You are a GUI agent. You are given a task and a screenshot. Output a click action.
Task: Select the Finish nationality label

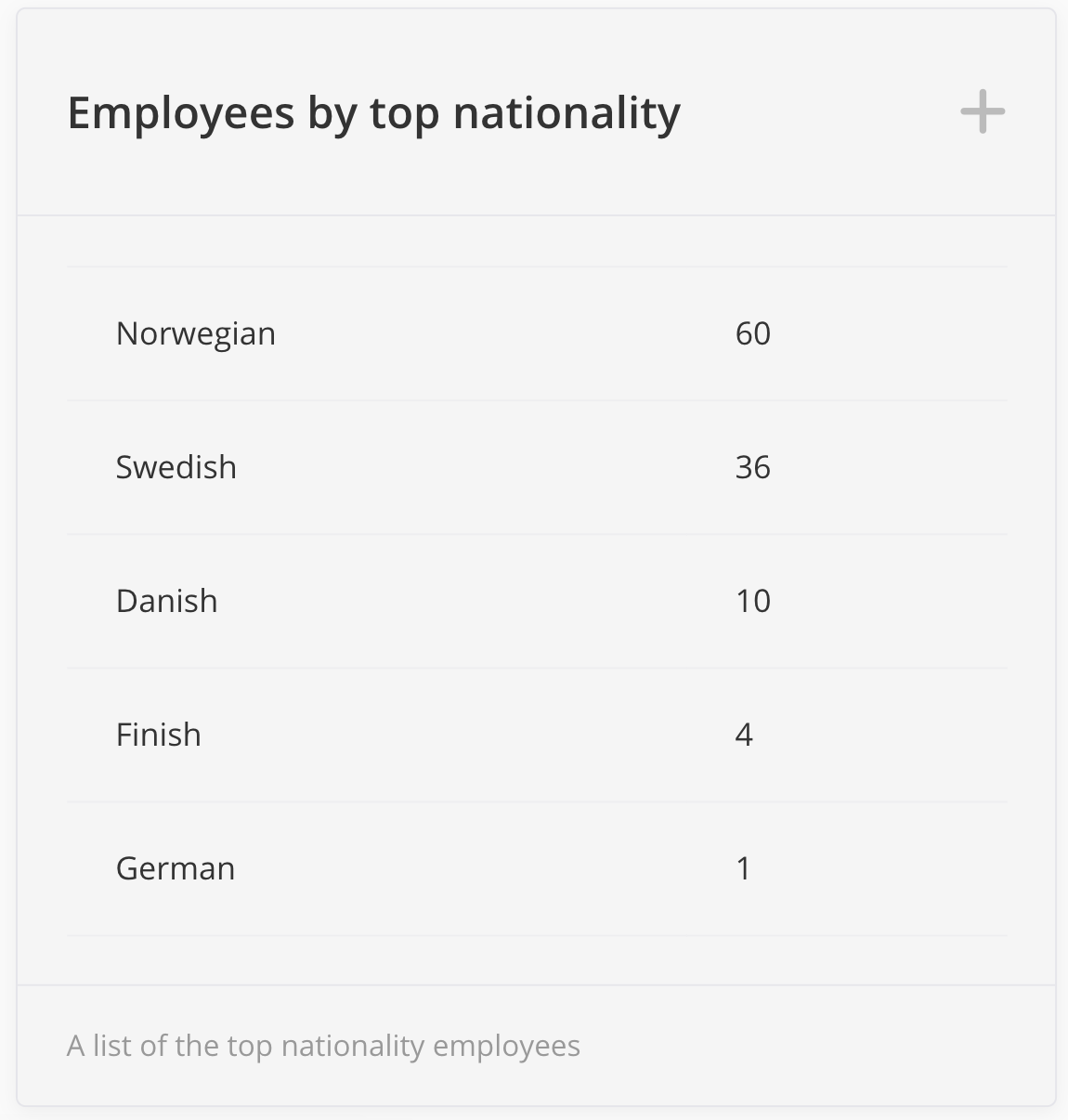tap(158, 735)
